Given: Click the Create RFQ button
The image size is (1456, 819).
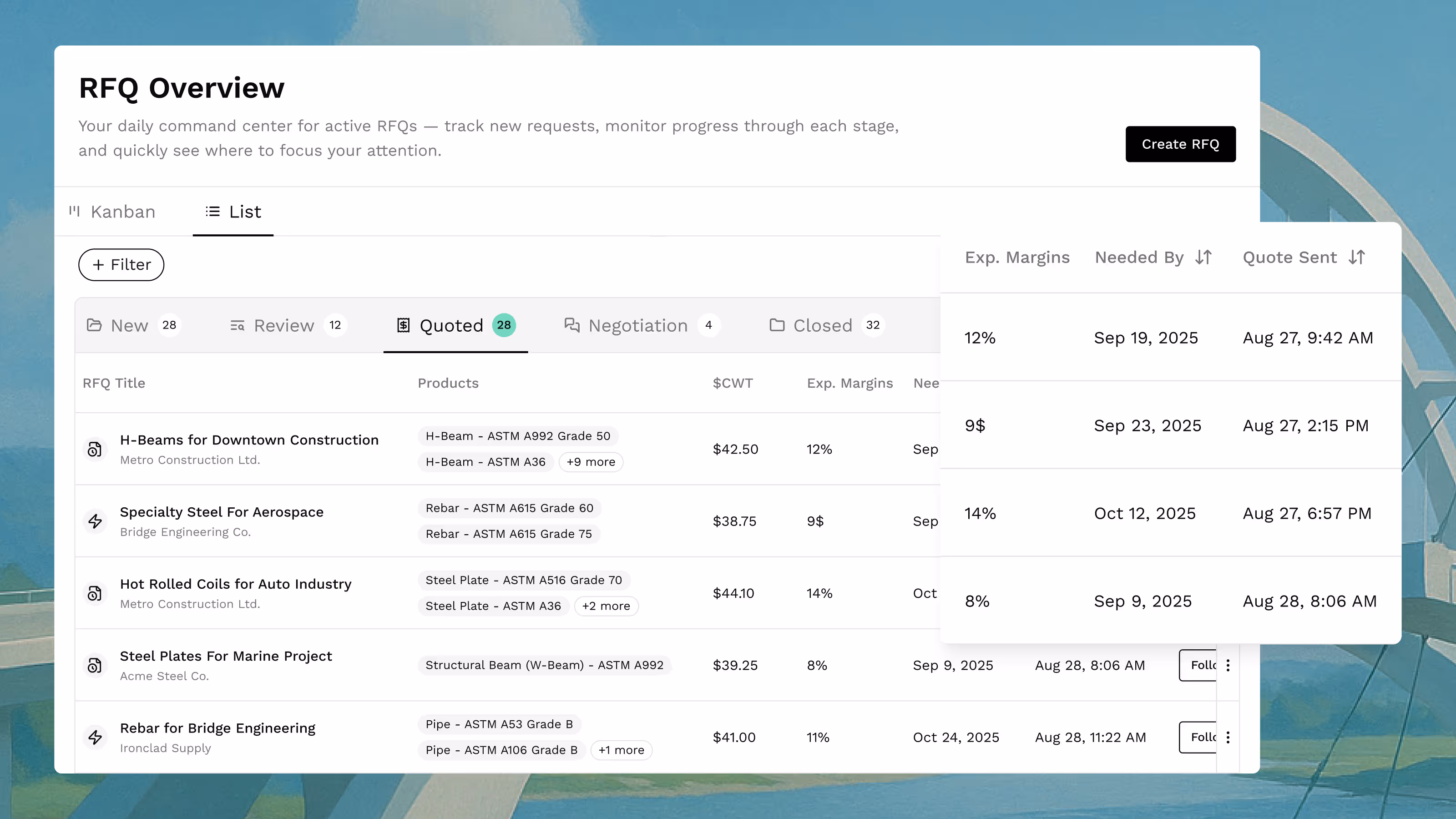Looking at the screenshot, I should tap(1180, 144).
